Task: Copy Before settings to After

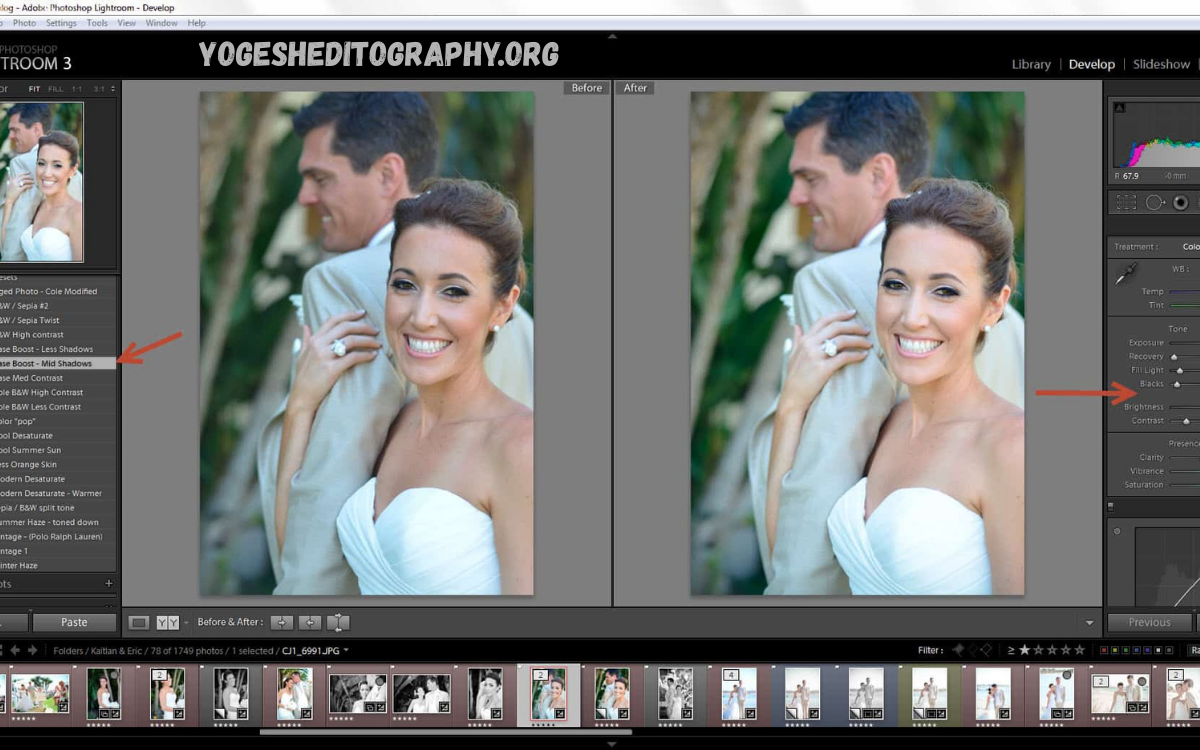Action: pyautogui.click(x=282, y=623)
